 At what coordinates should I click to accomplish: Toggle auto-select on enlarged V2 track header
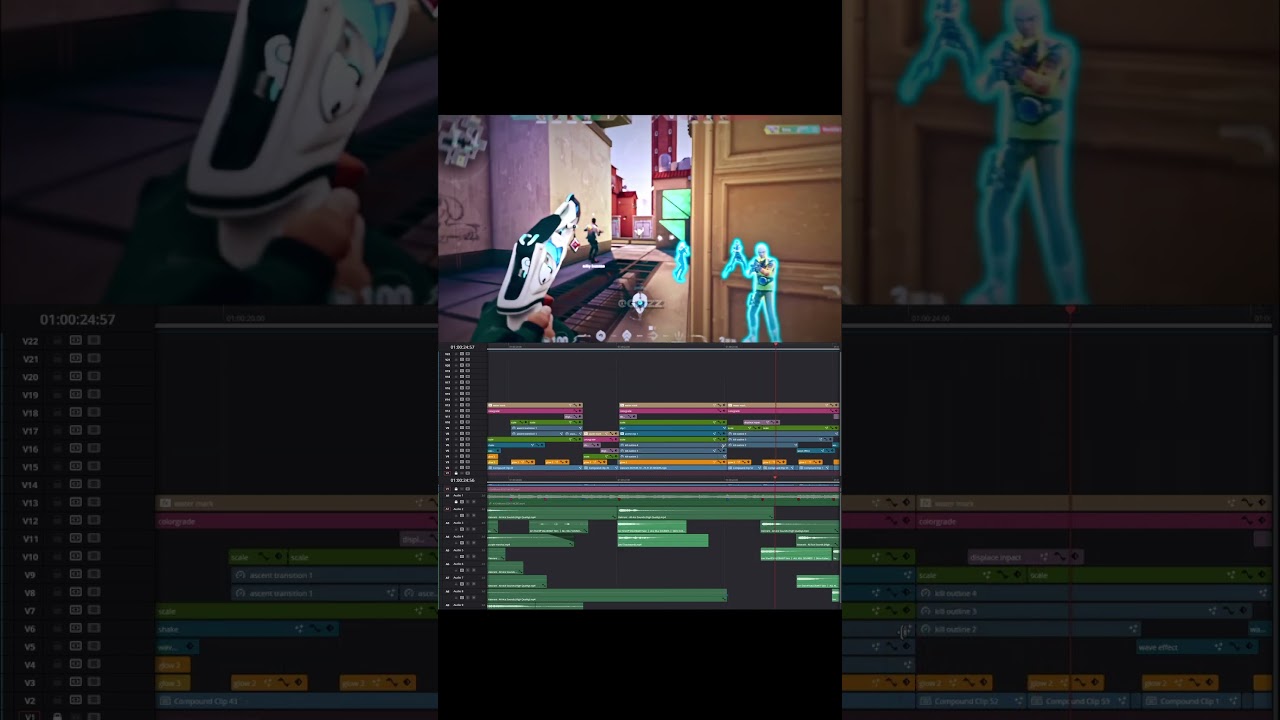(76, 701)
